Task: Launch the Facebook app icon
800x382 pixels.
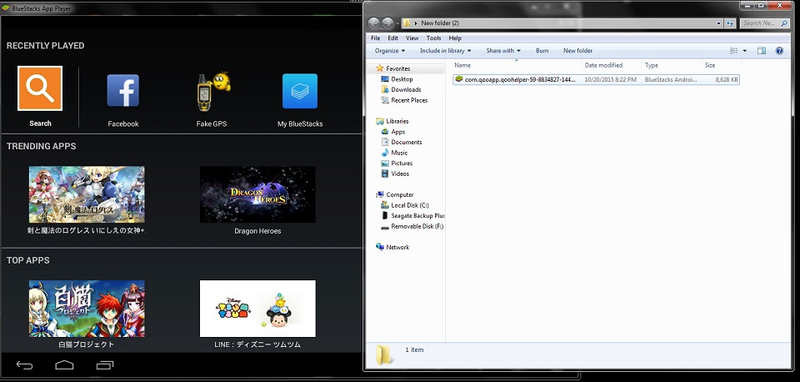Action: coord(123,90)
